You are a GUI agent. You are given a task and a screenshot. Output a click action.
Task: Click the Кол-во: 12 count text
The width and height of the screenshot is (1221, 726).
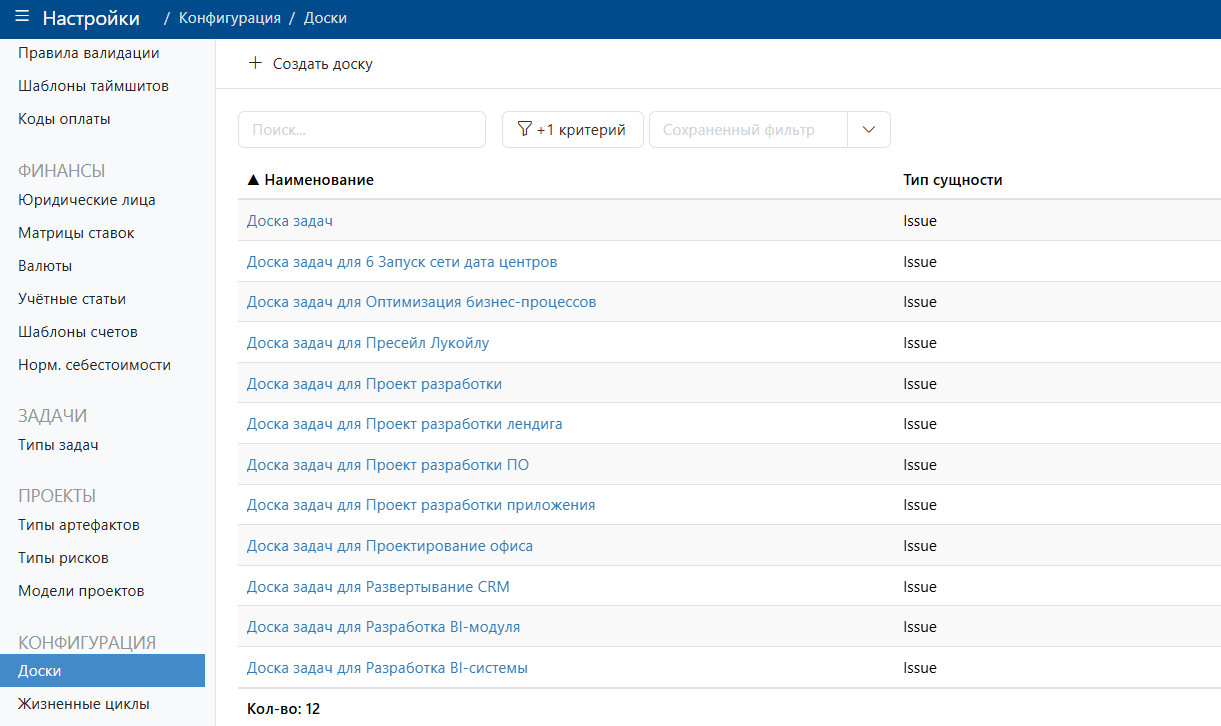point(283,709)
